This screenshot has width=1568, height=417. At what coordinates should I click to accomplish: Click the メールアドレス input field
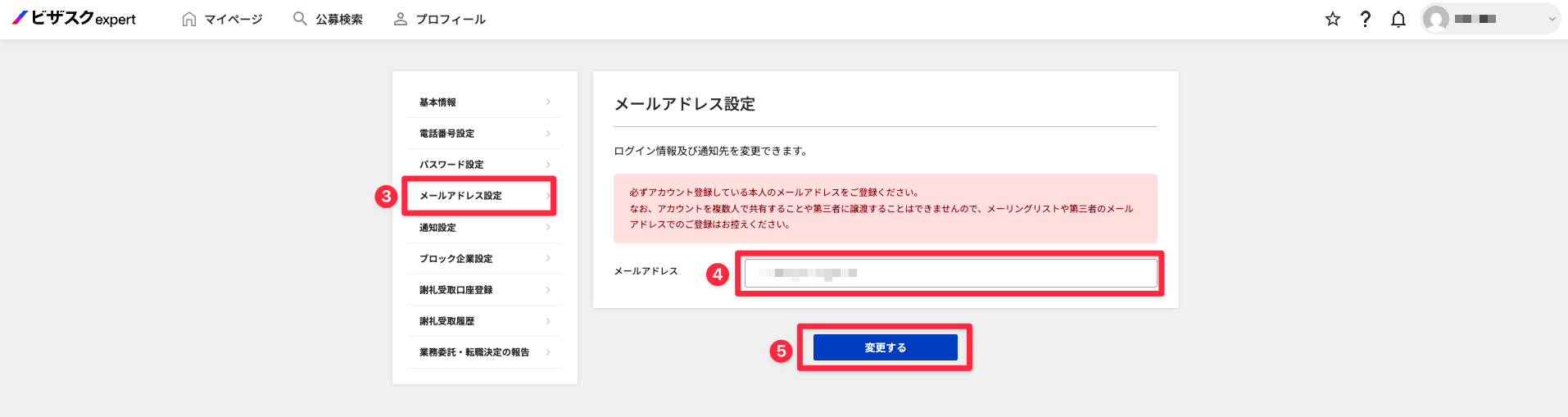pos(950,273)
